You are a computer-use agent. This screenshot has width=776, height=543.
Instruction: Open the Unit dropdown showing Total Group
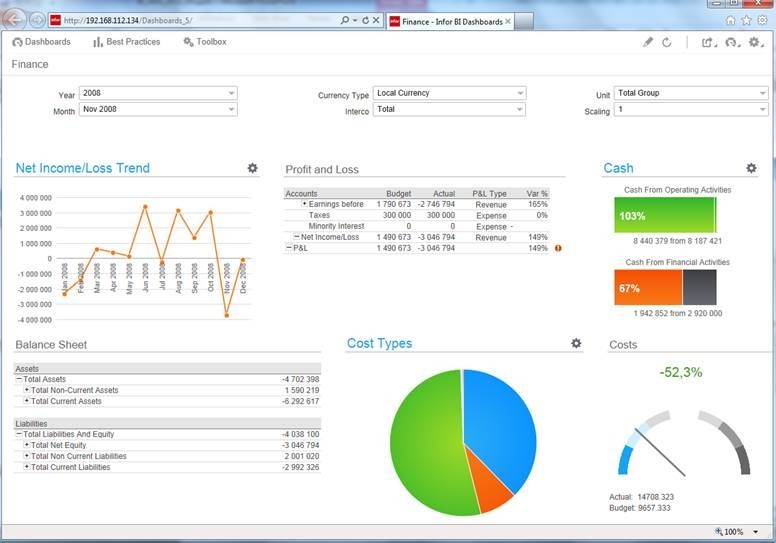point(690,93)
